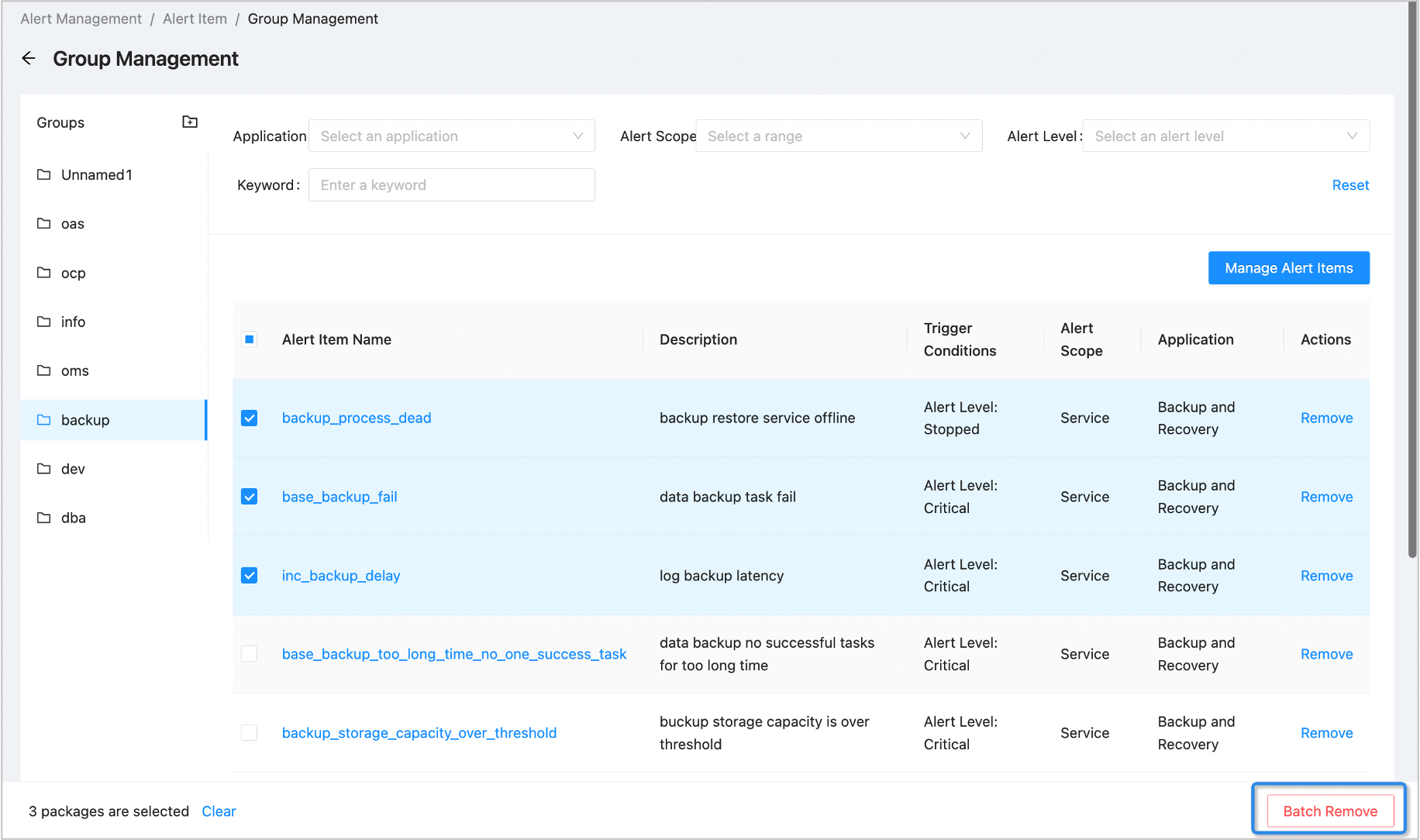
Task: Go to Alert Management breadcrumb
Action: 81,19
